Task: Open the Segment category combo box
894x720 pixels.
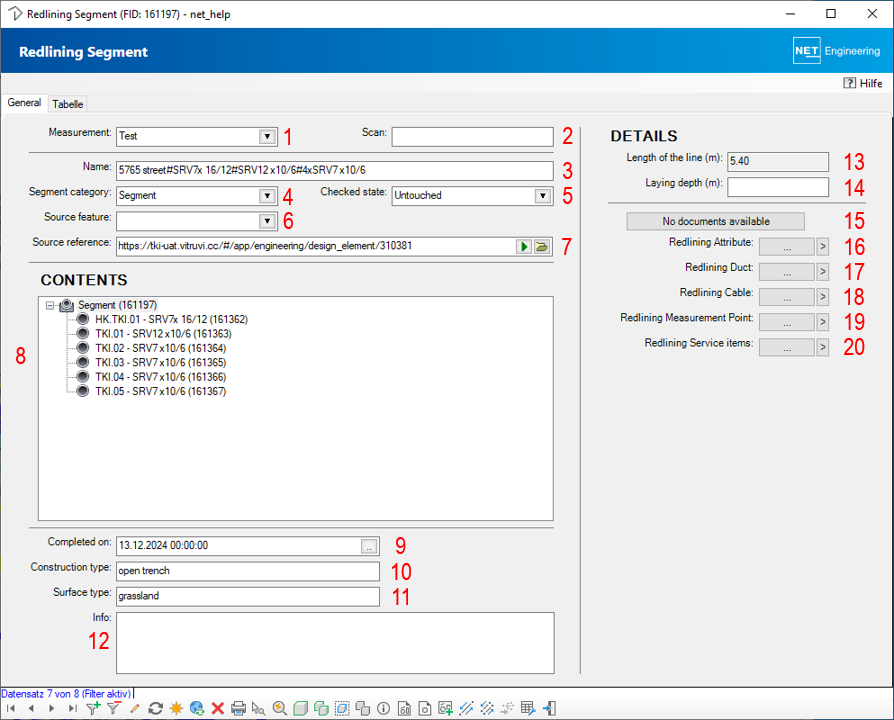Action: tap(267, 196)
